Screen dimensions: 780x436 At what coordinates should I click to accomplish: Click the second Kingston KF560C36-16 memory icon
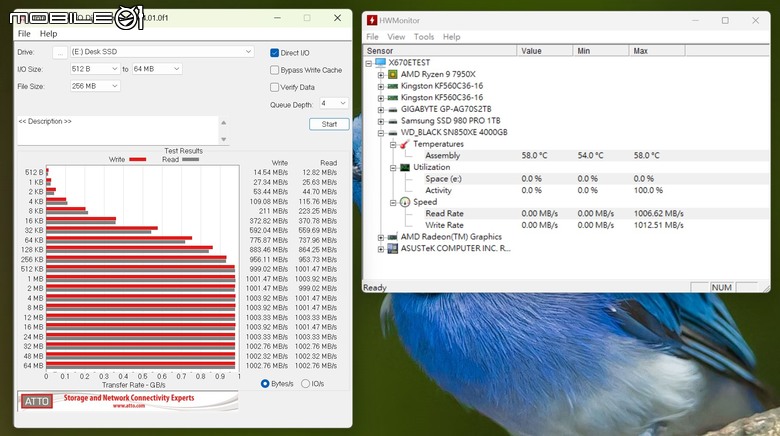392,98
